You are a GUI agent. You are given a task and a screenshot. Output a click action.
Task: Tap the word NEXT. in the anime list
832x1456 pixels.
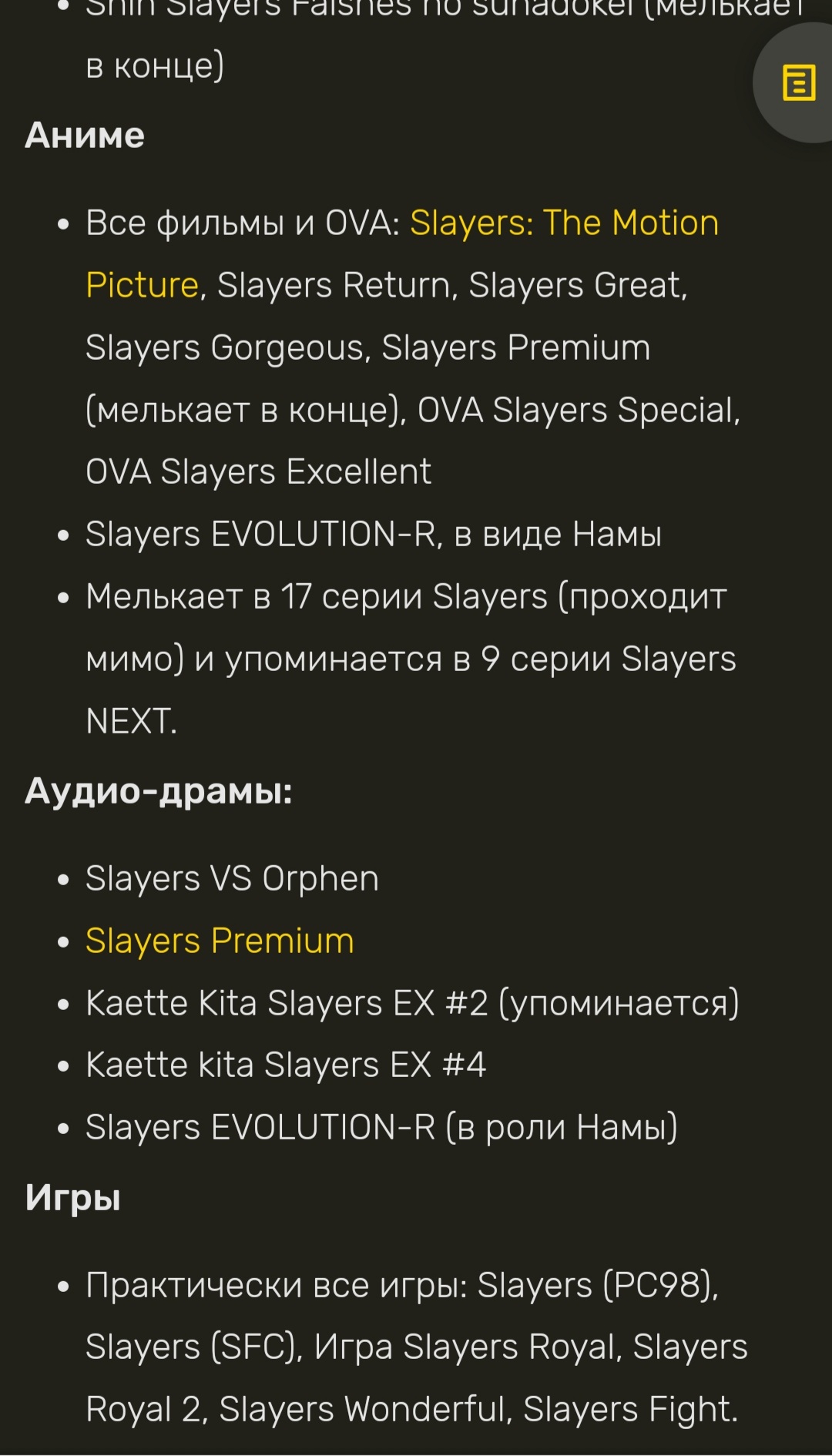pyautogui.click(x=132, y=721)
